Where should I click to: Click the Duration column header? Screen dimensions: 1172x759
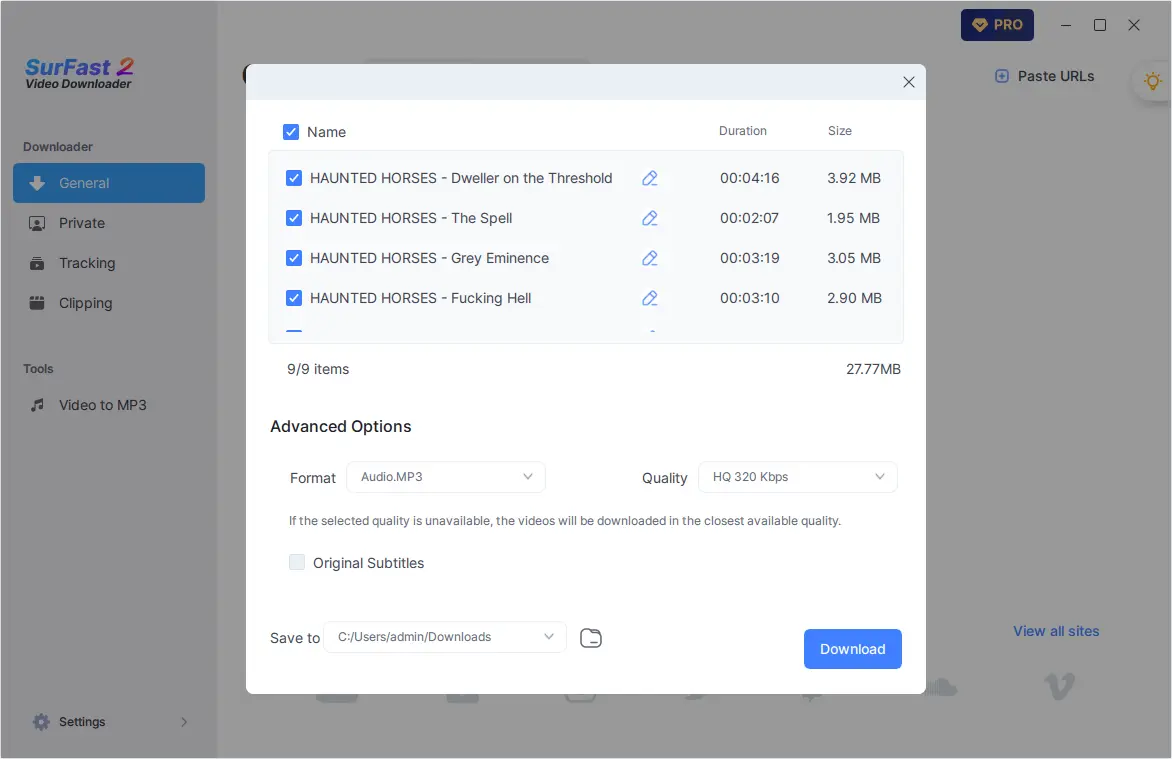742,131
